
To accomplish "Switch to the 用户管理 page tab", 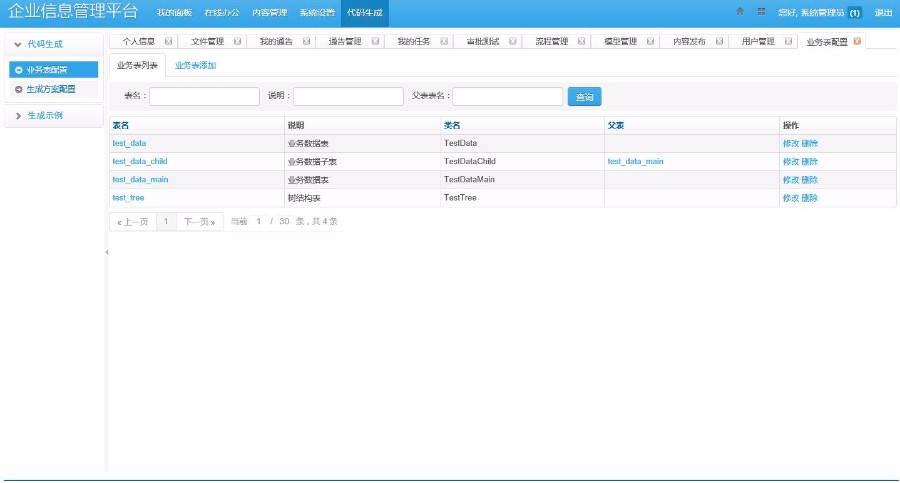I will tap(758, 41).
